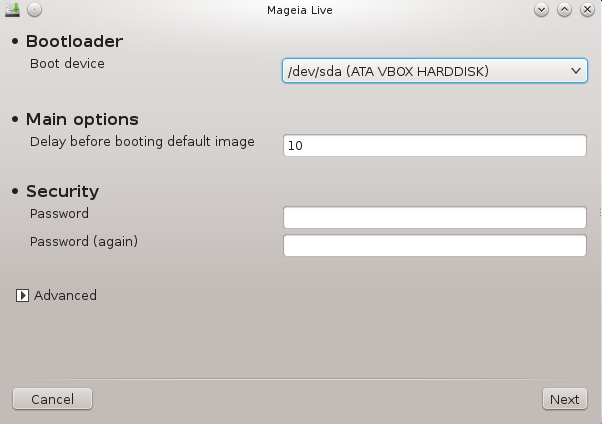This screenshot has width=602, height=424.
Task: Click into the Password (again) field
Action: tap(435, 245)
